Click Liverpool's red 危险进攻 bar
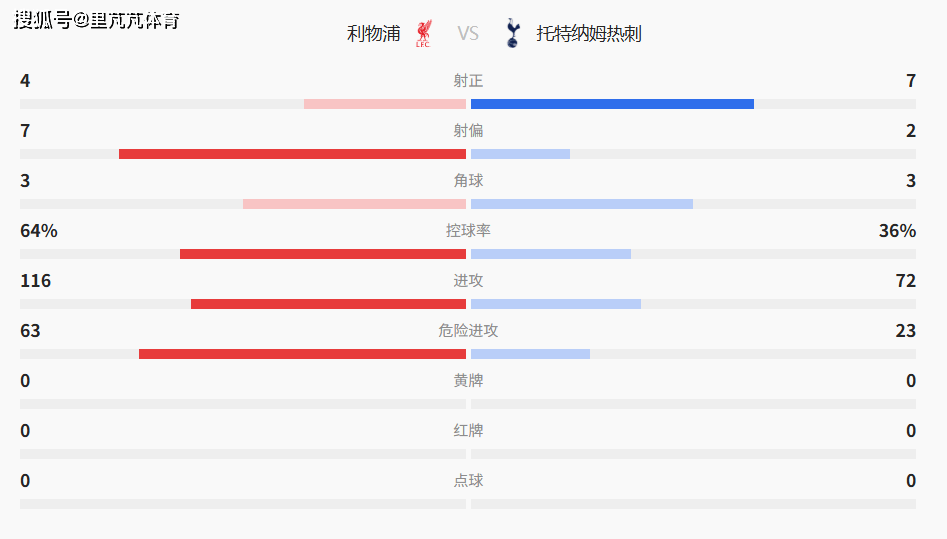The width and height of the screenshot is (947, 539). [302, 354]
